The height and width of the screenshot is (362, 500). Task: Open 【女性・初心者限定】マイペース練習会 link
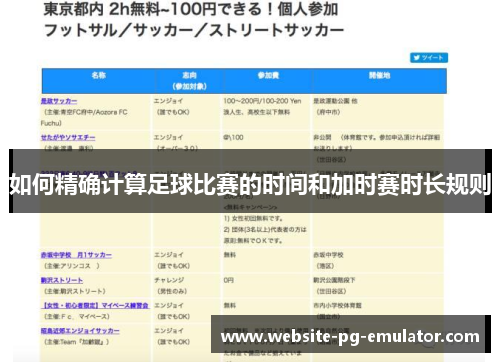[x=95, y=305]
